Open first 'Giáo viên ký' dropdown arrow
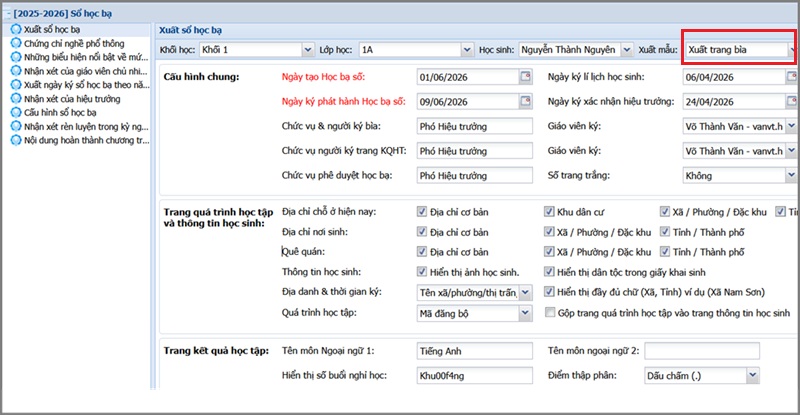 791,126
